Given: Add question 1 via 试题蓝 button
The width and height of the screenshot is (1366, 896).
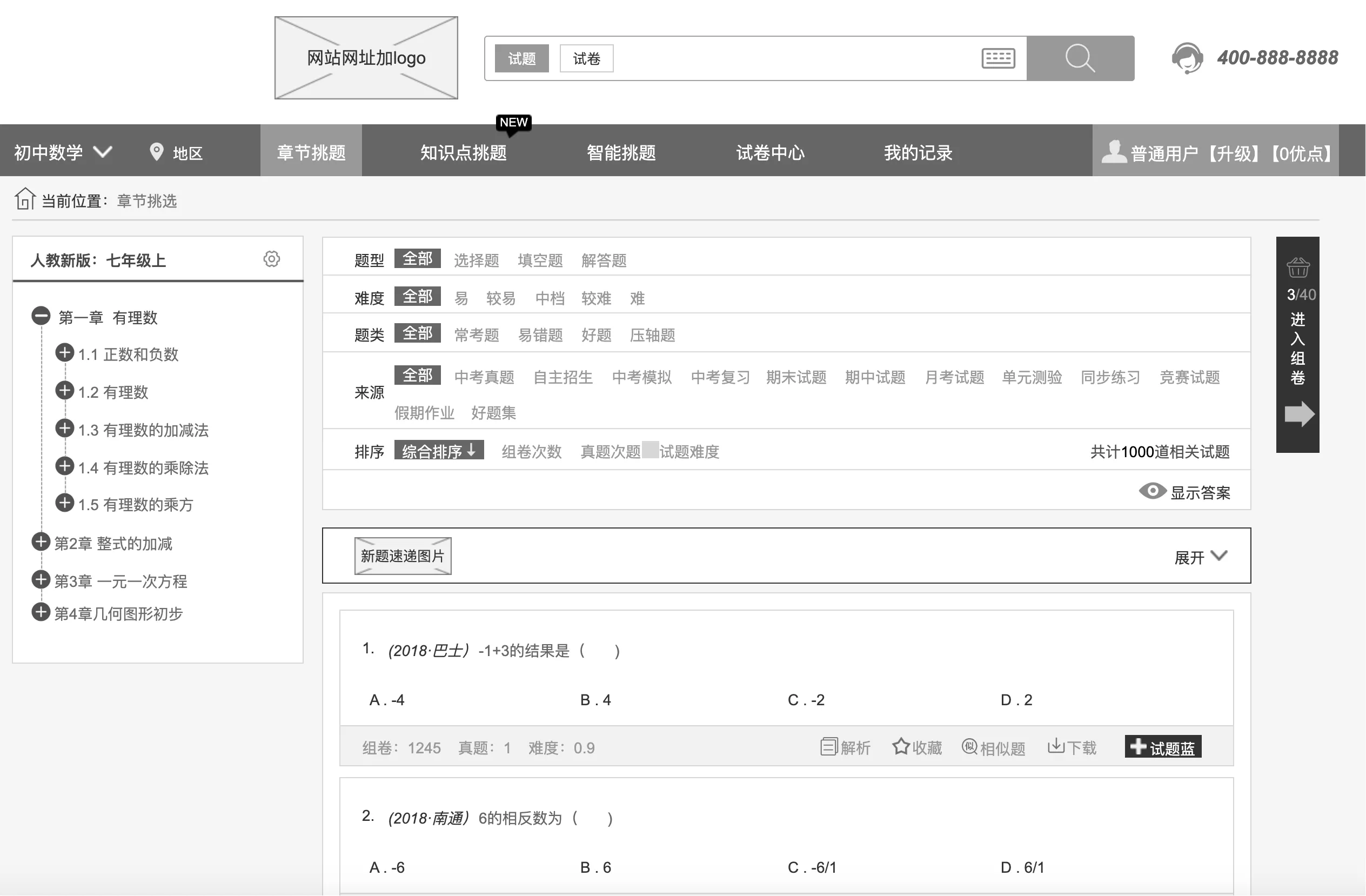Looking at the screenshot, I should 1162,746.
